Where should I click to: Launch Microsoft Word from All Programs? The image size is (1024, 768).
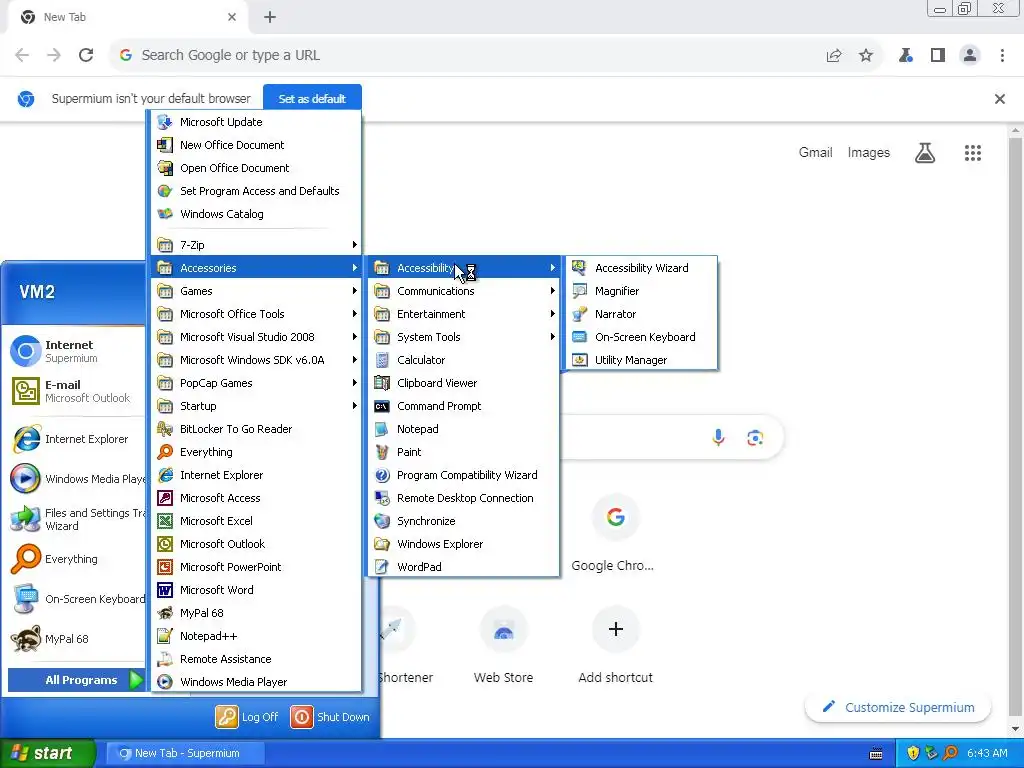(256, 590)
